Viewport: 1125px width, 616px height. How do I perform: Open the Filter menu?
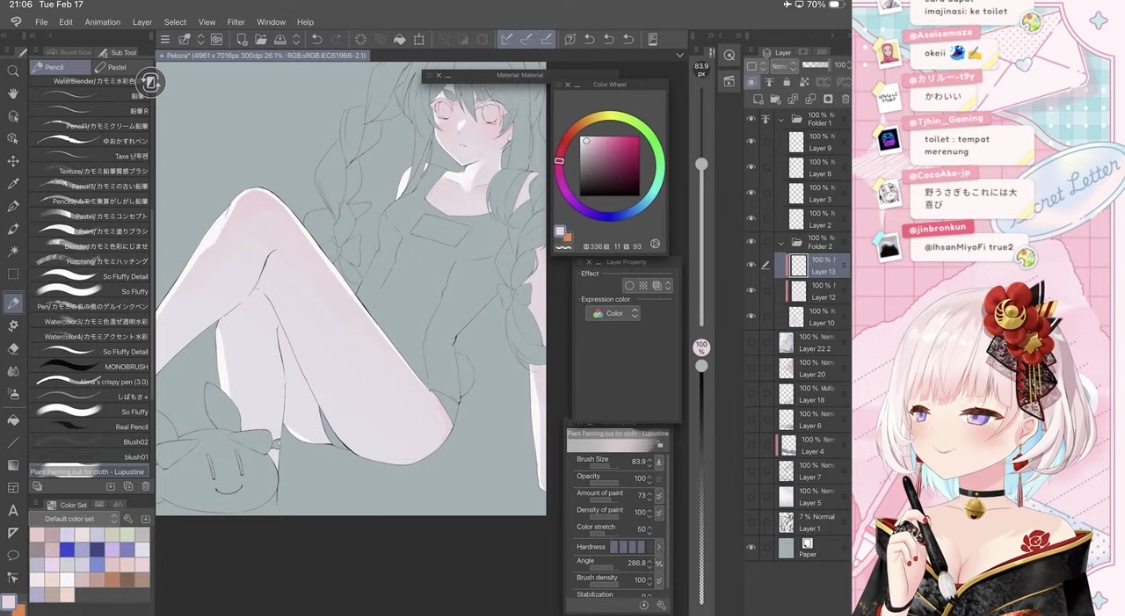235,22
